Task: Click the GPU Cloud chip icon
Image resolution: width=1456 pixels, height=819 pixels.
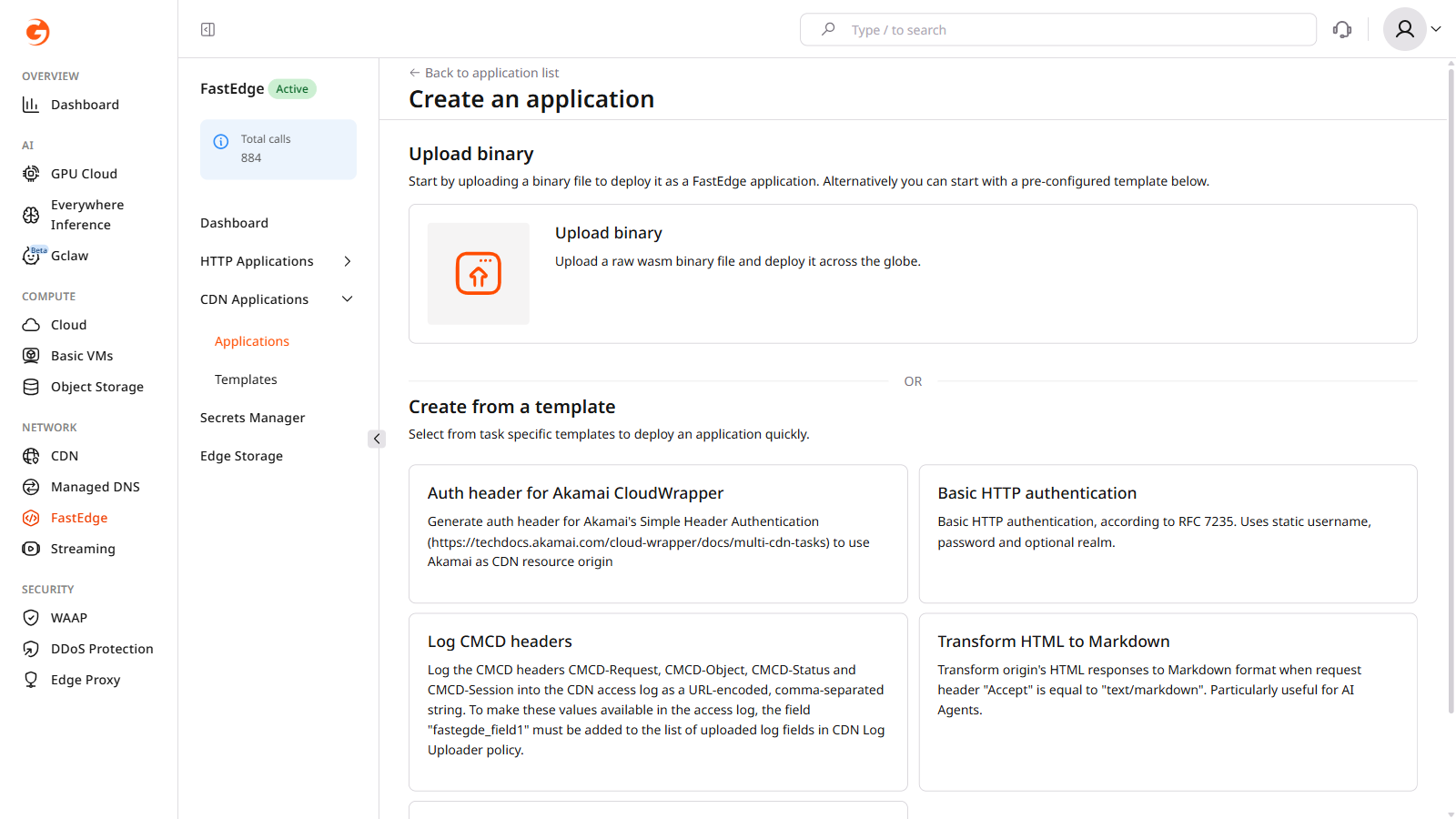Action: (x=31, y=174)
